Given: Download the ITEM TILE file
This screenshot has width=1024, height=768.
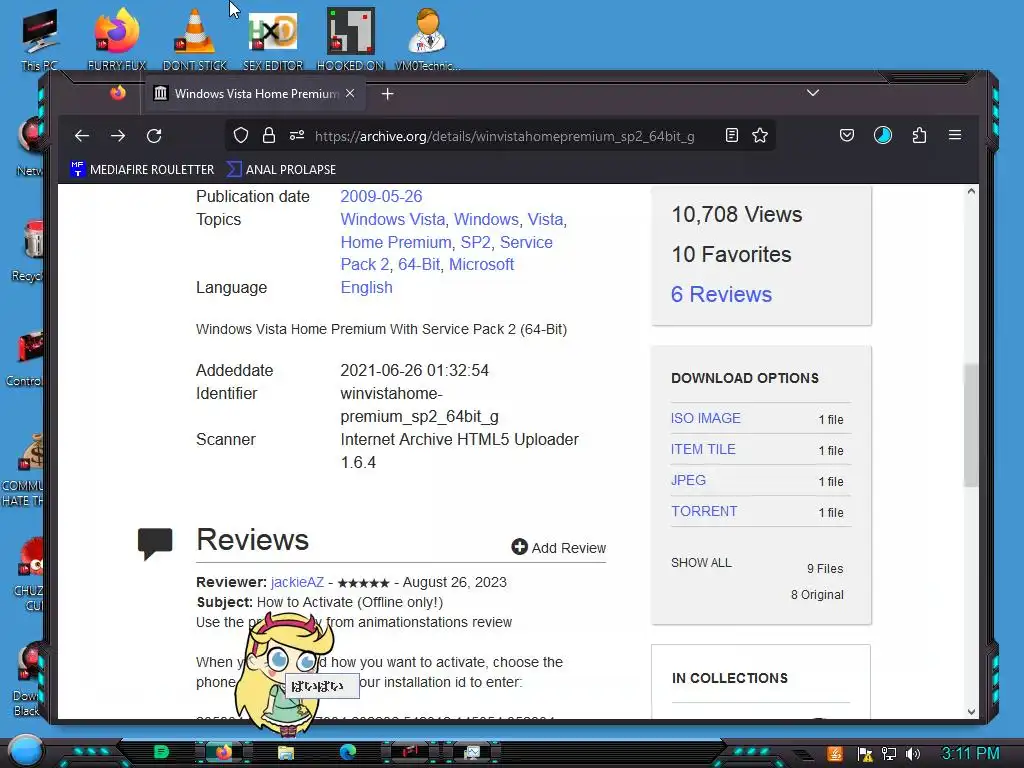Looking at the screenshot, I should tap(703, 449).
